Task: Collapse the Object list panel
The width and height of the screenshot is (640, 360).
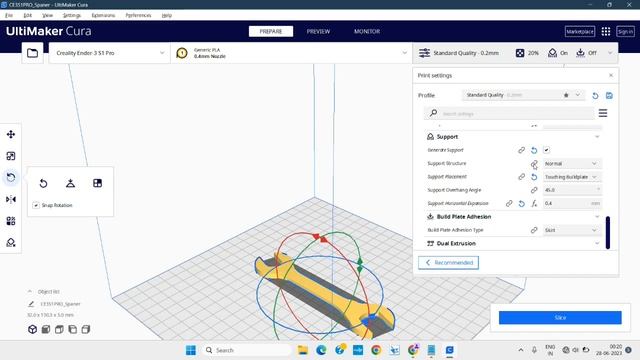Action: click(30, 291)
